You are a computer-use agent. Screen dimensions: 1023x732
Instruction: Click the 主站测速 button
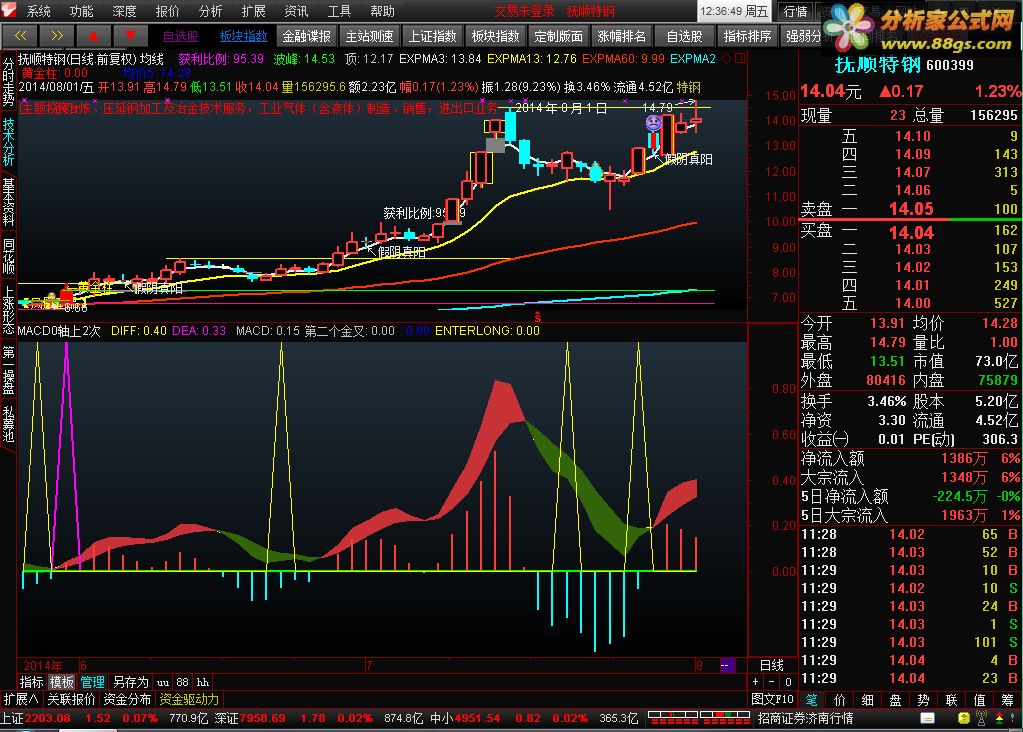click(370, 36)
